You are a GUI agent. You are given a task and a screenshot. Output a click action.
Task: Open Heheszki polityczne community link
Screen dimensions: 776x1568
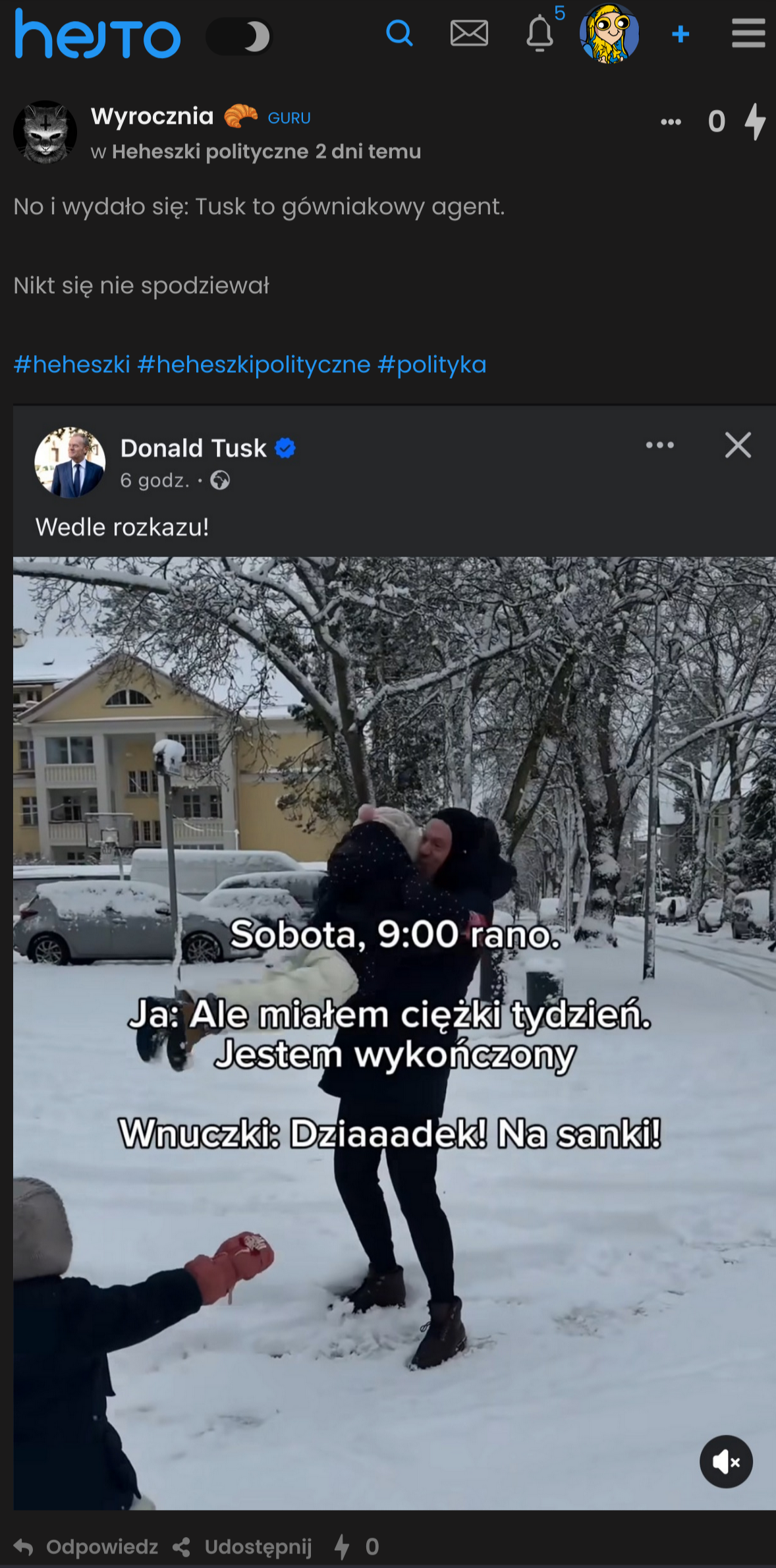210,152
